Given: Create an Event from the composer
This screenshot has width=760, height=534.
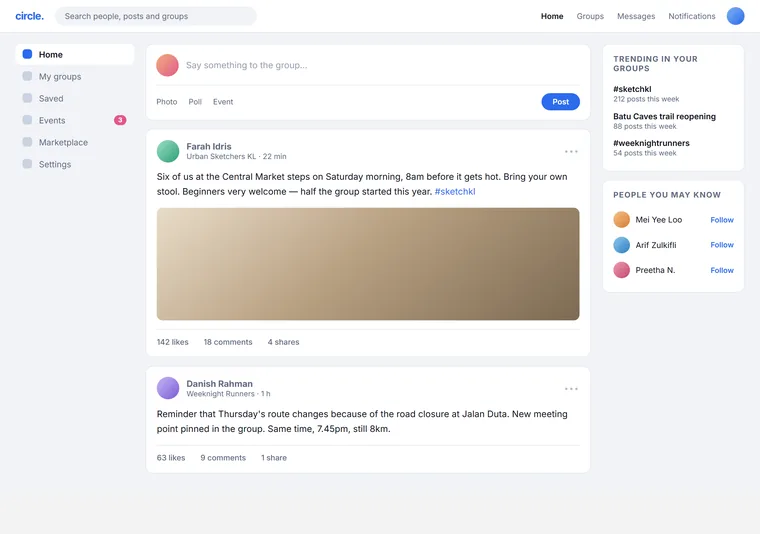Looking at the screenshot, I should [x=223, y=102].
